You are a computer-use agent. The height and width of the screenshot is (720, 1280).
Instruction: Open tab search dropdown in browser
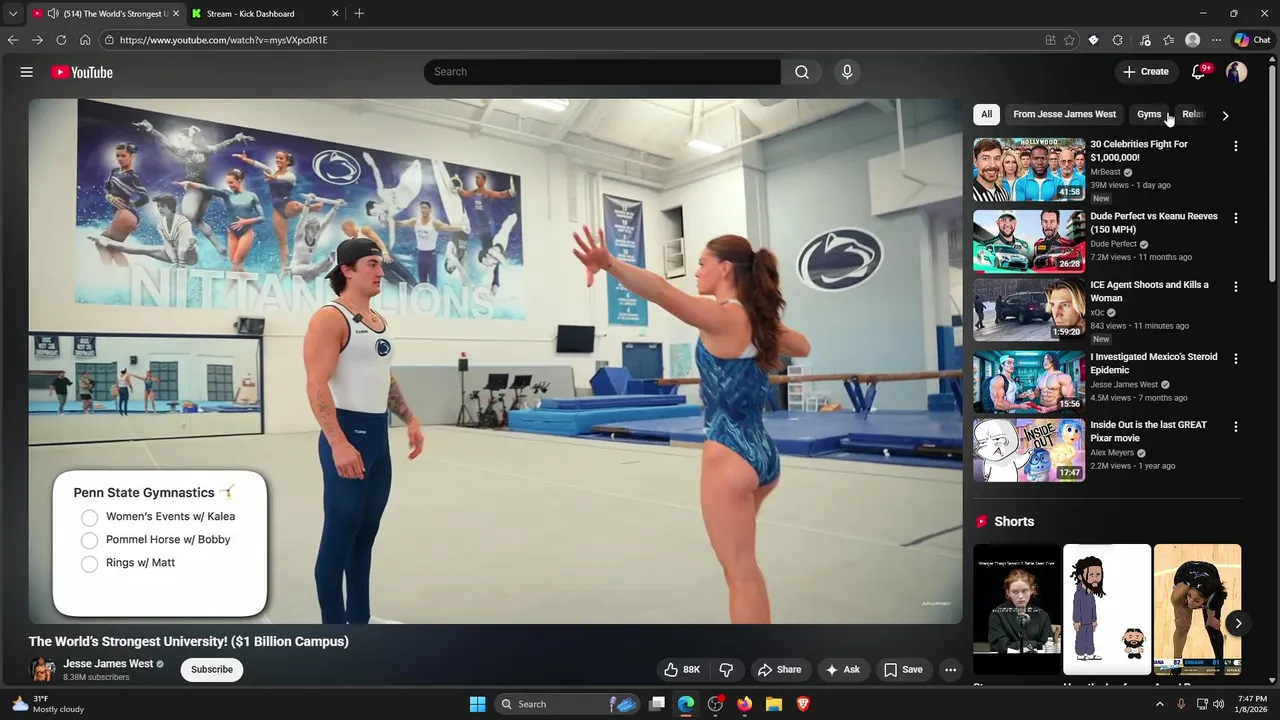[x=13, y=13]
